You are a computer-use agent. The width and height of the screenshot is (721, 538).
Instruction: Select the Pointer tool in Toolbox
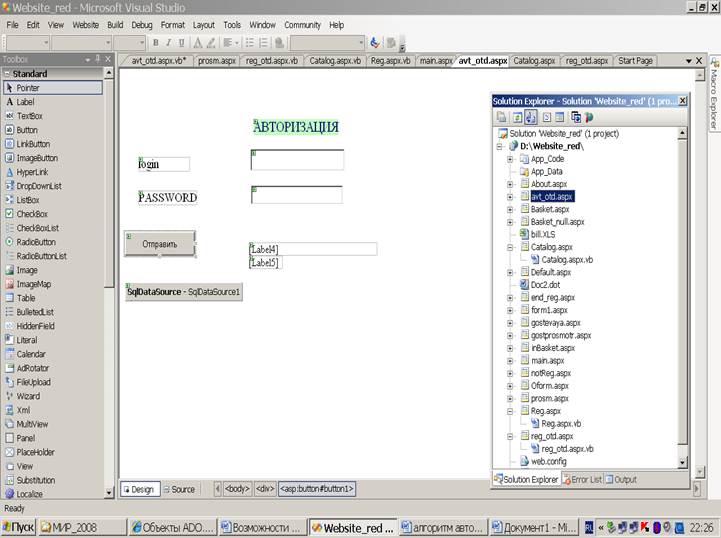[x=53, y=88]
